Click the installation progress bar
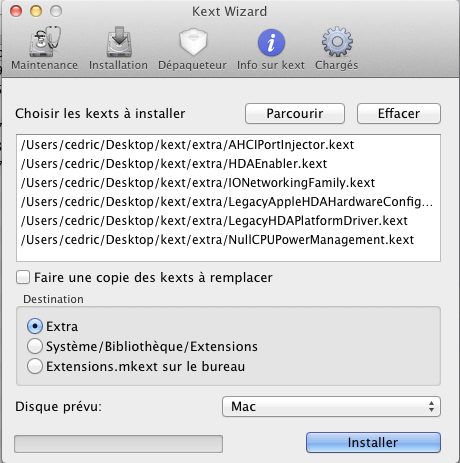Viewport: 460px width, 463px height. click(x=118, y=444)
